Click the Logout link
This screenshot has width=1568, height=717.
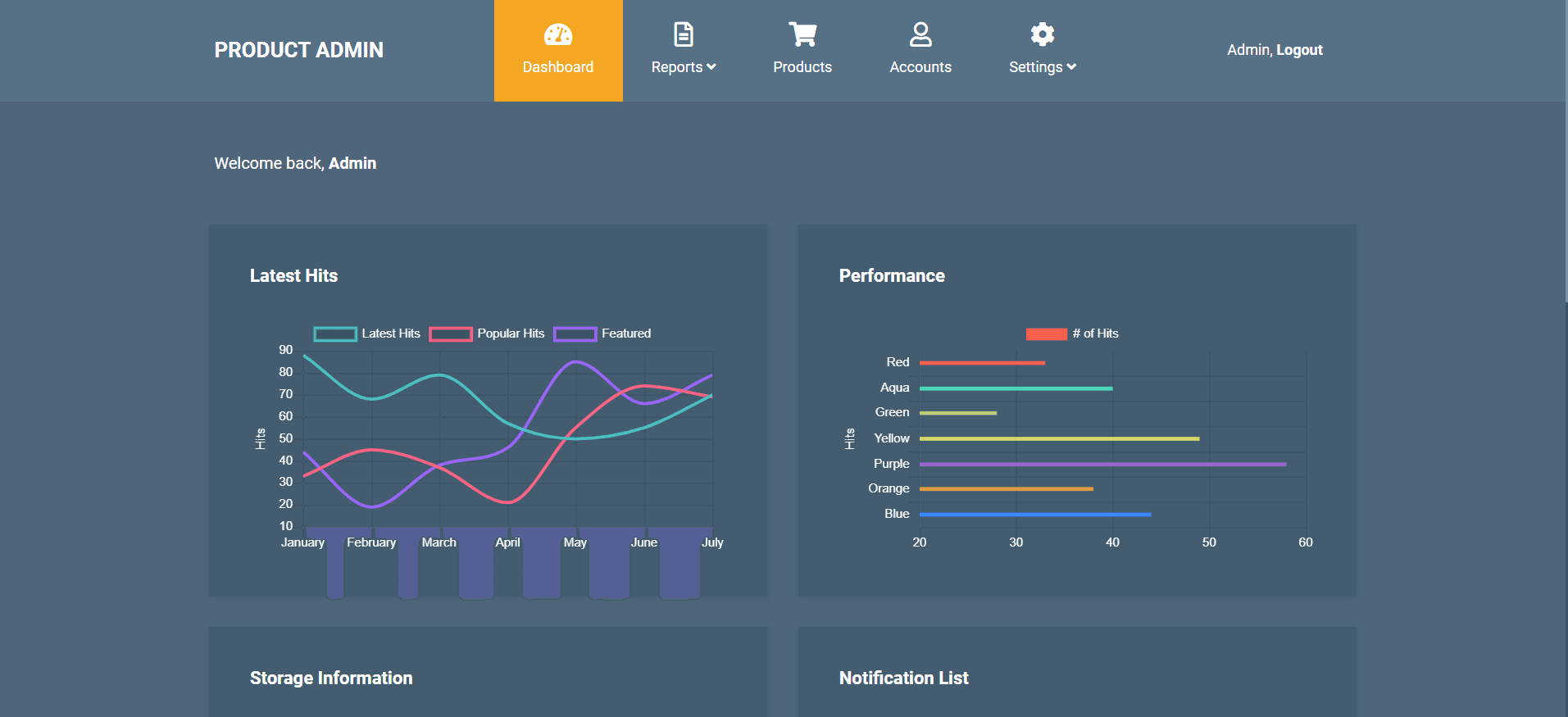(x=1299, y=50)
